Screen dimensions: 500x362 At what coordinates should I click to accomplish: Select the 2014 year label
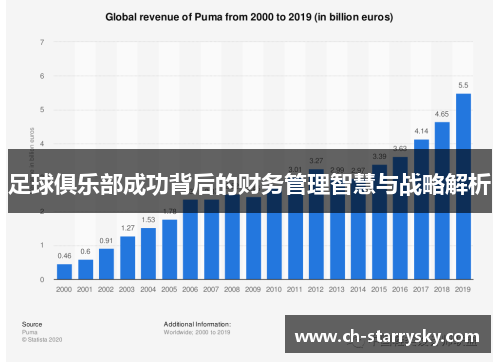pos(358,289)
